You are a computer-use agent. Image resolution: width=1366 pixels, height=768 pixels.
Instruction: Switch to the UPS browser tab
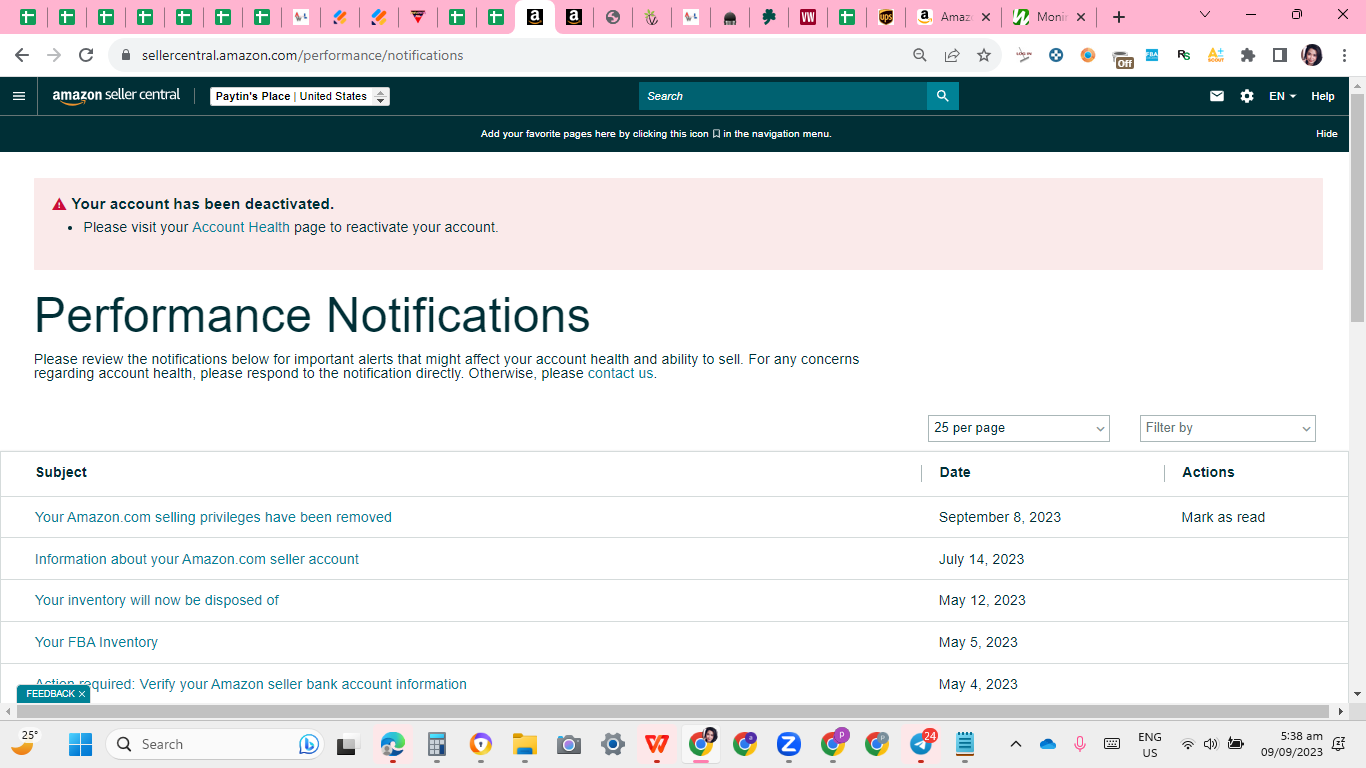click(x=886, y=17)
